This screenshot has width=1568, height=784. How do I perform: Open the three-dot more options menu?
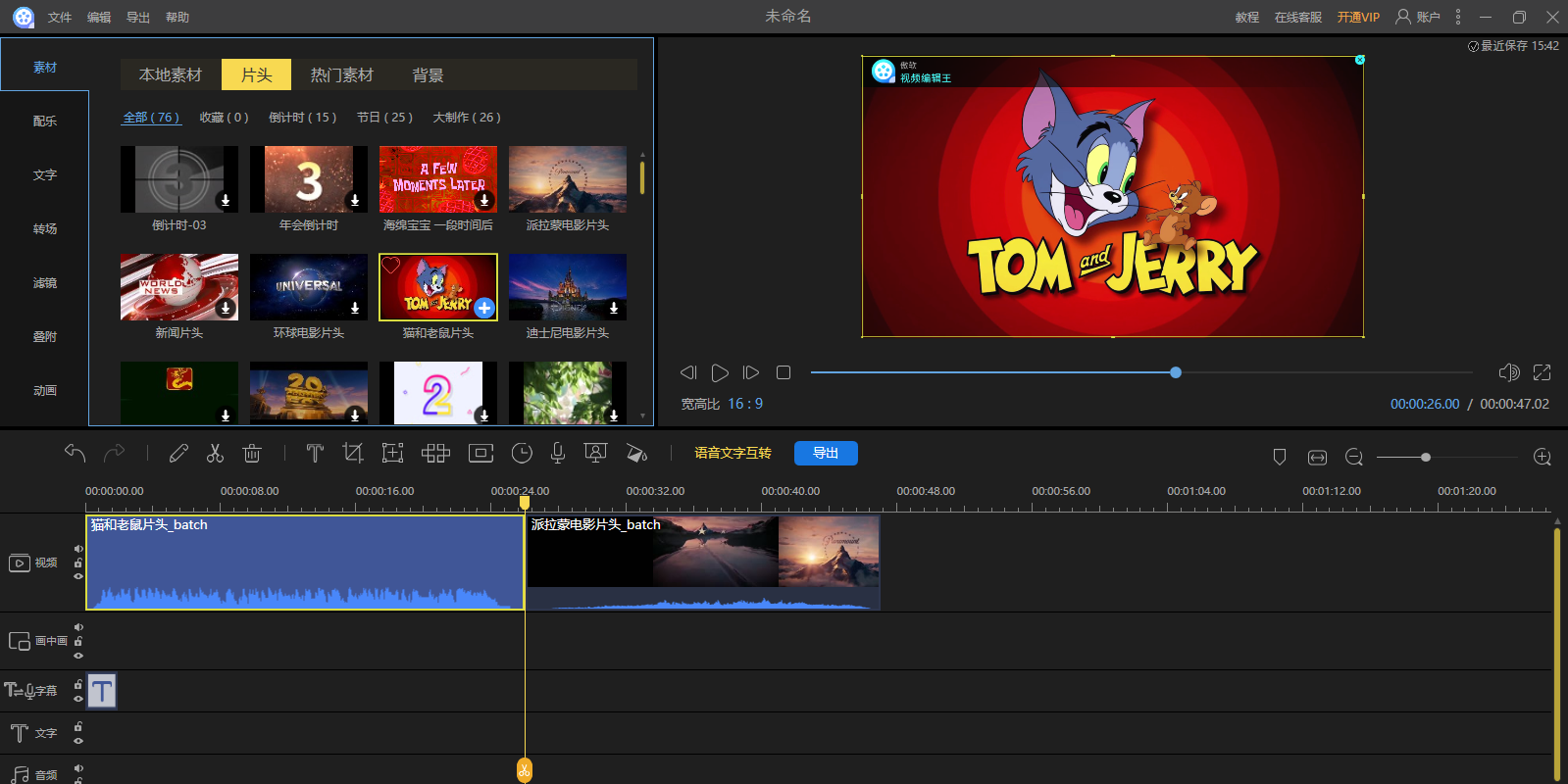[1458, 17]
